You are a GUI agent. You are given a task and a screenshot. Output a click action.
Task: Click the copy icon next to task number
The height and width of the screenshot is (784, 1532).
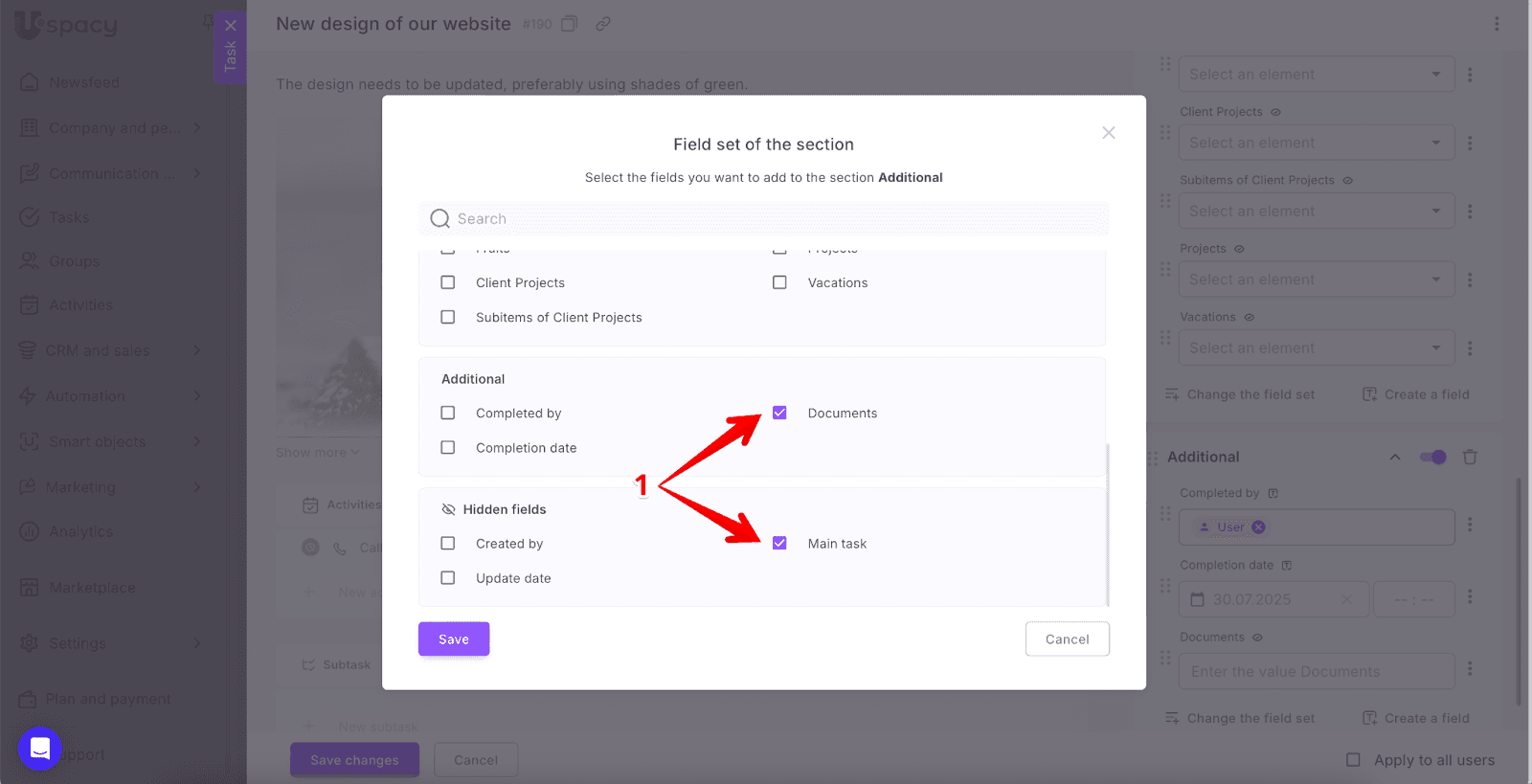[569, 24]
